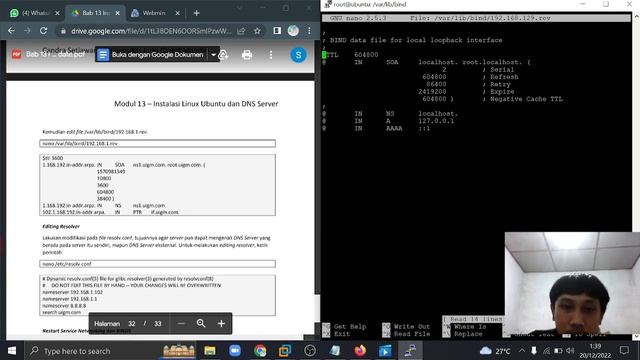Click the PuTTY taskbar icon
Screen dimensions: 640x360
(410, 351)
